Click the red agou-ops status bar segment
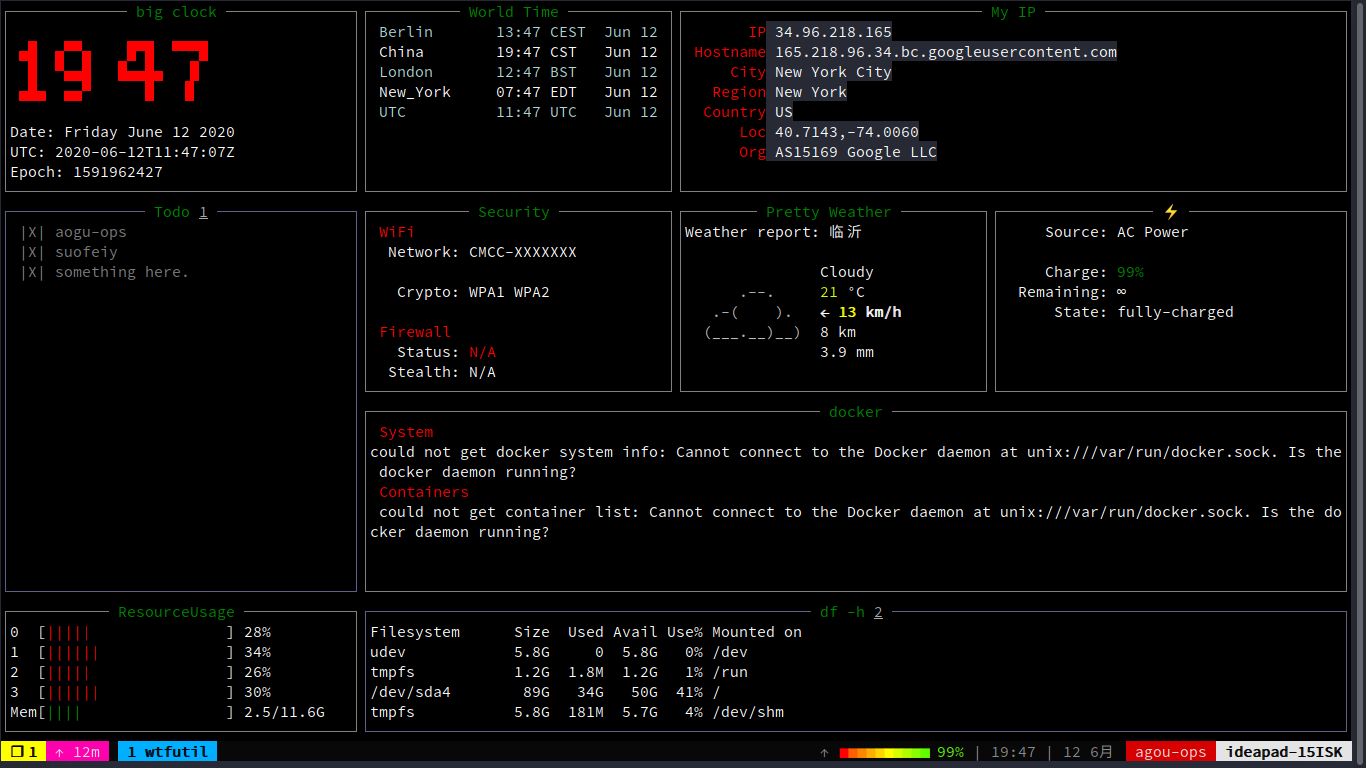 click(1171, 752)
